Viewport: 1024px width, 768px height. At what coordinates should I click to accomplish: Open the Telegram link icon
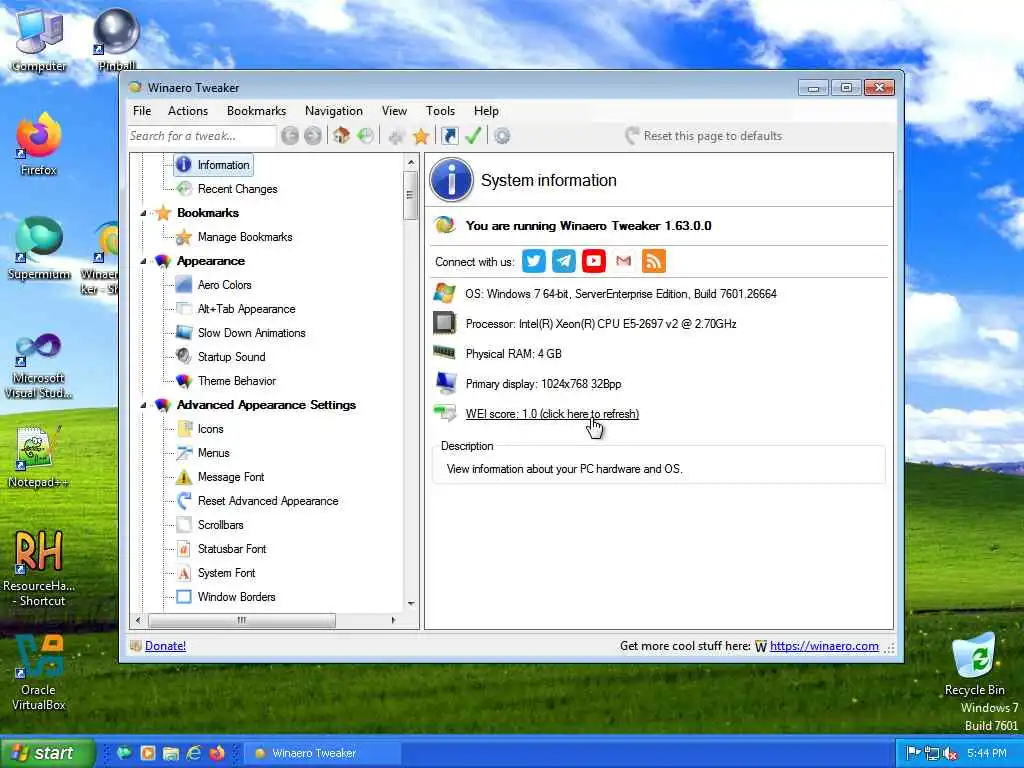(564, 261)
